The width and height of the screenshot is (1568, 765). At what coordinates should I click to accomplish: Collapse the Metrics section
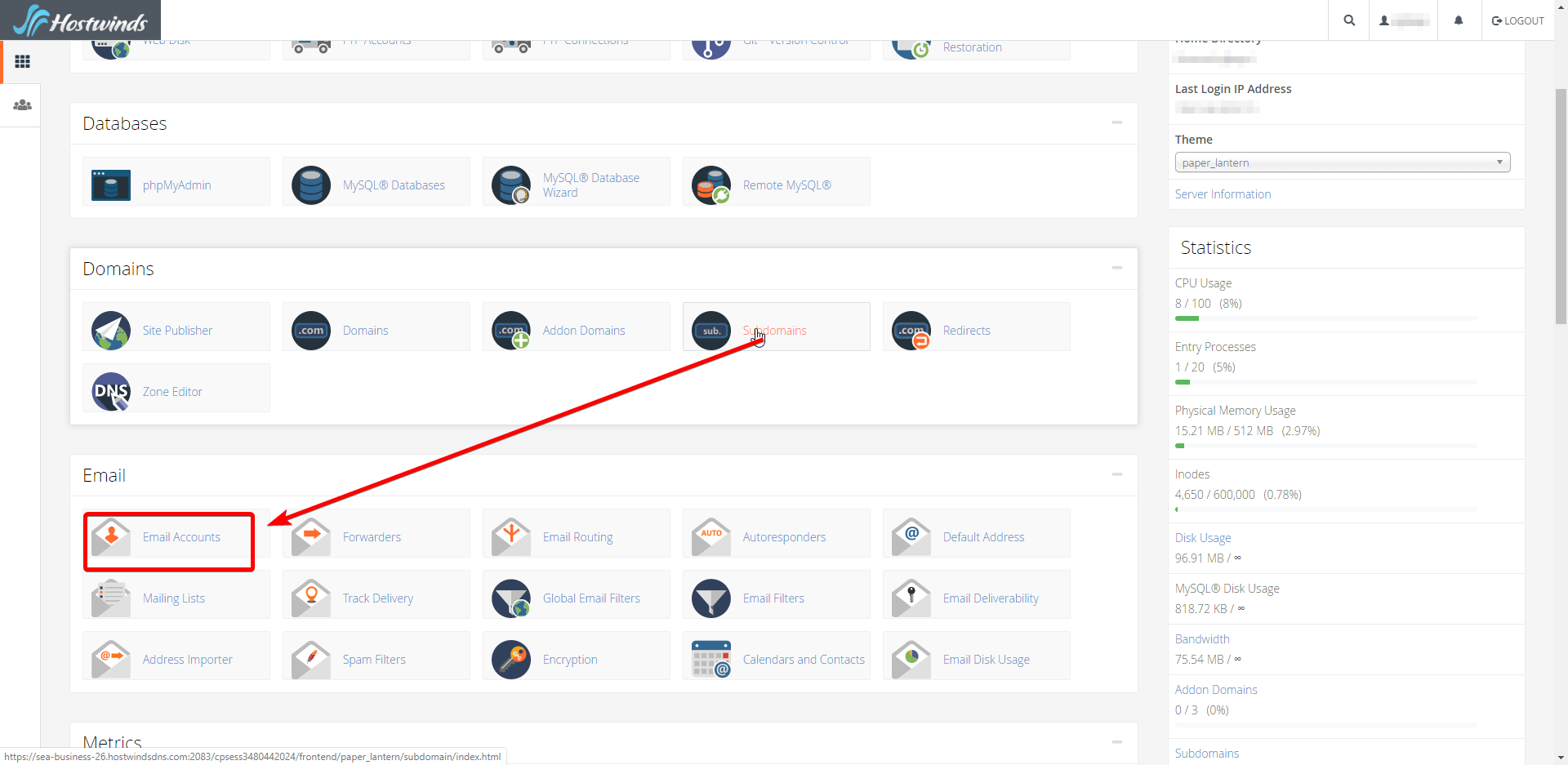coord(1116,742)
